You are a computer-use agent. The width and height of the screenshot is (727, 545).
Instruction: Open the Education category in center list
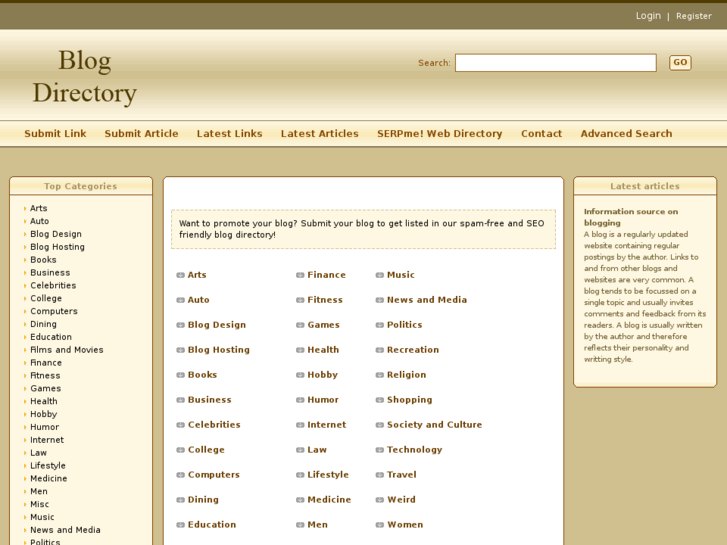pyautogui.click(x=212, y=525)
